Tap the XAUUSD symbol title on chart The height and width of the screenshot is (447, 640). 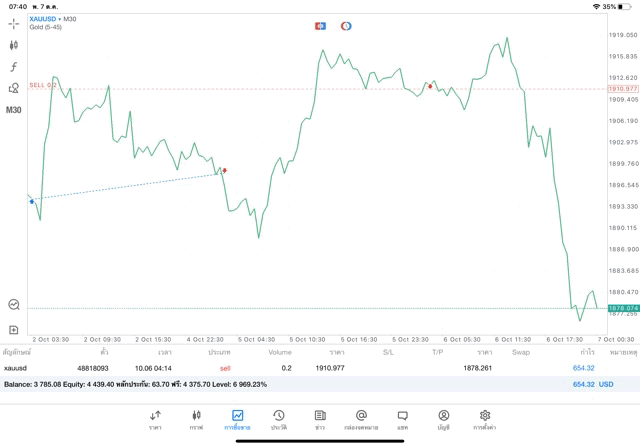coord(44,19)
